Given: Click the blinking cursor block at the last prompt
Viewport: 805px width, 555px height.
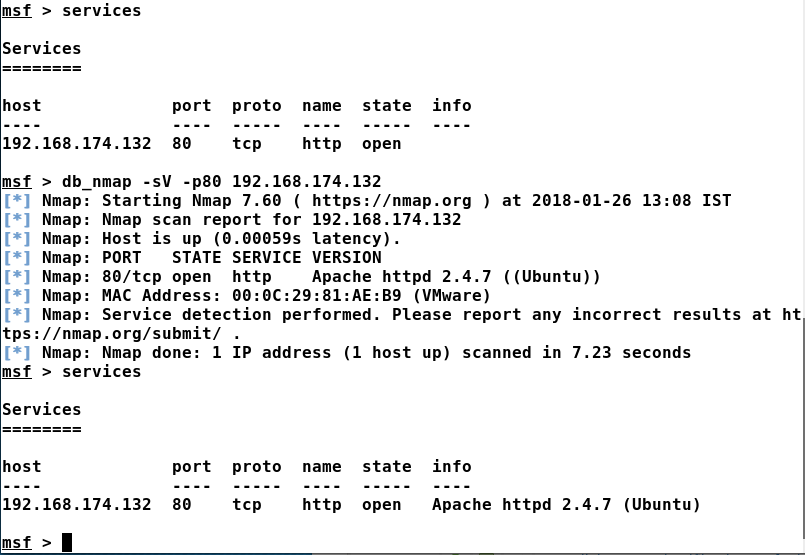Looking at the screenshot, I should [x=67, y=542].
